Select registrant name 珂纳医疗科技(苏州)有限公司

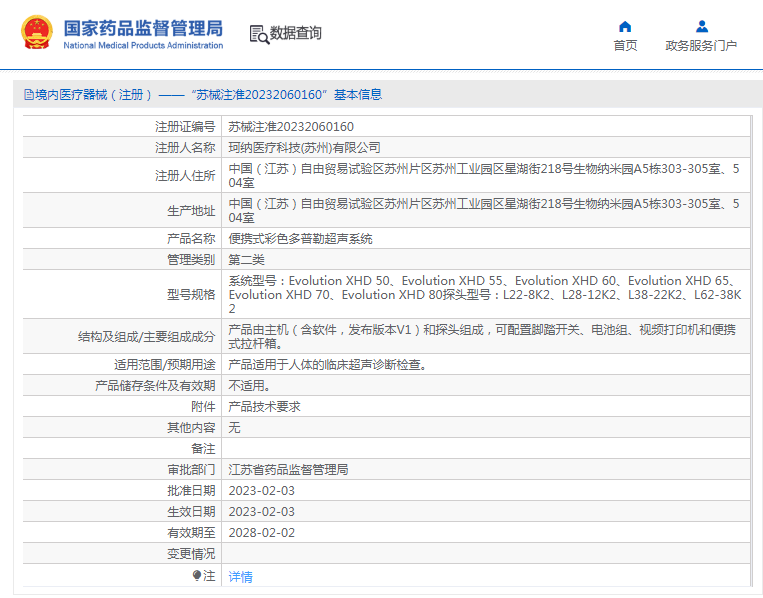point(304,148)
